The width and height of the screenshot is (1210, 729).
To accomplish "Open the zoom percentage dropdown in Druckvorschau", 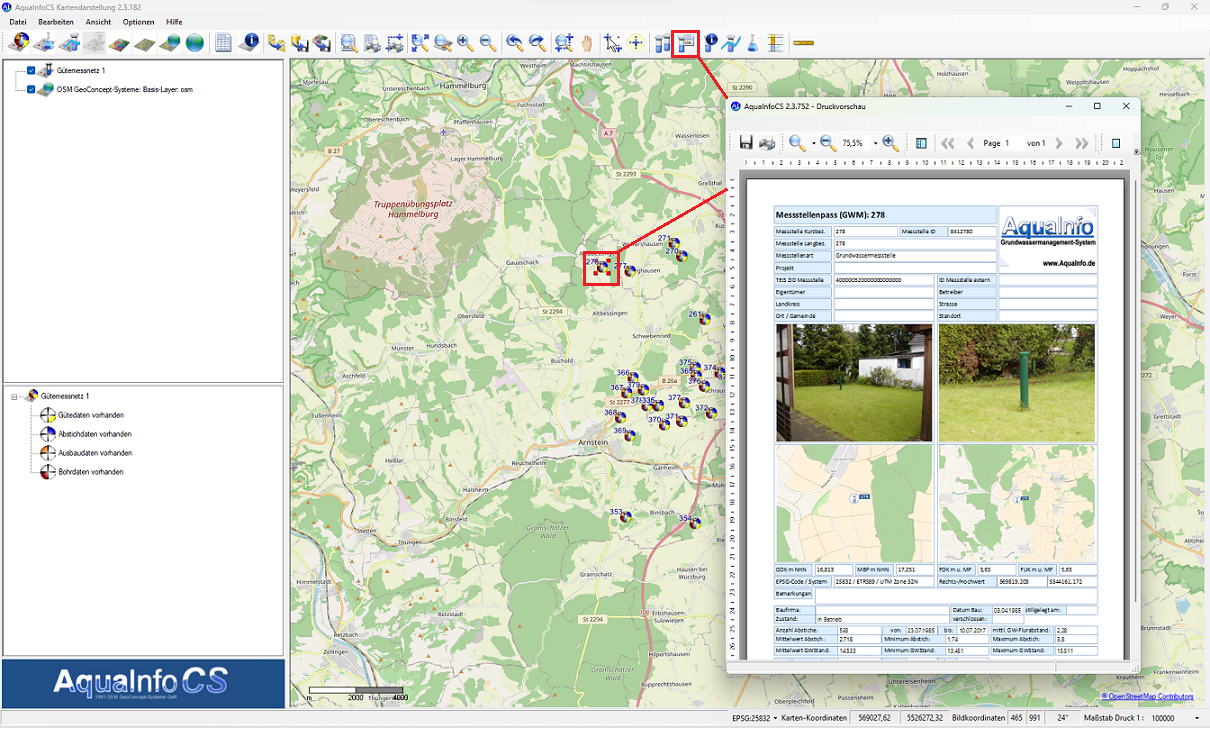I will coord(875,143).
